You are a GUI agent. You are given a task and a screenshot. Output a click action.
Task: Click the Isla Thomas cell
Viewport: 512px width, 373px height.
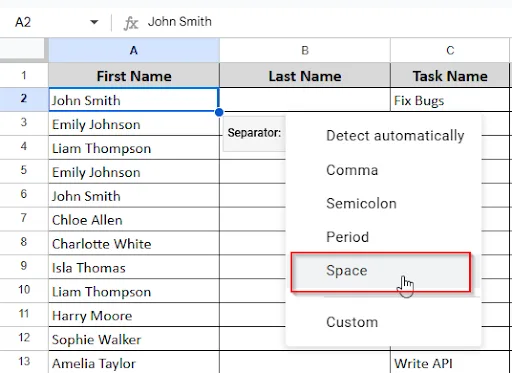(x=134, y=267)
